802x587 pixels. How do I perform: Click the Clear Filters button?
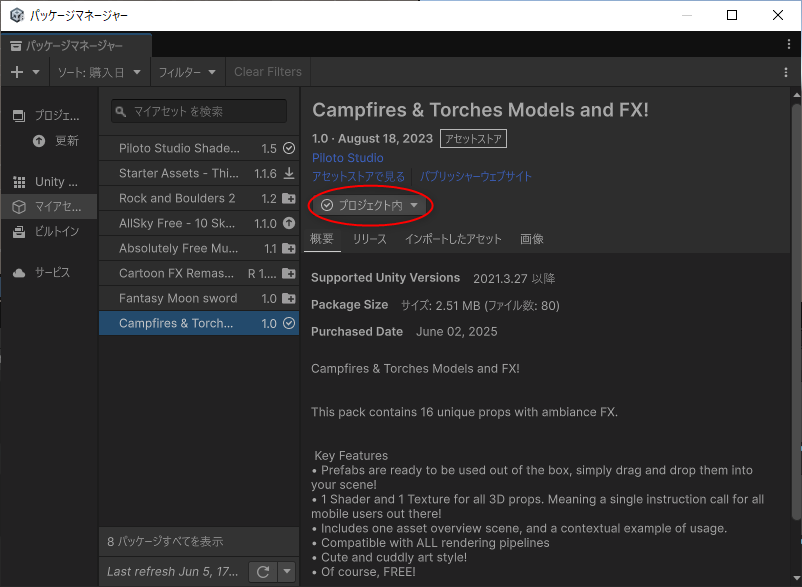click(x=268, y=72)
